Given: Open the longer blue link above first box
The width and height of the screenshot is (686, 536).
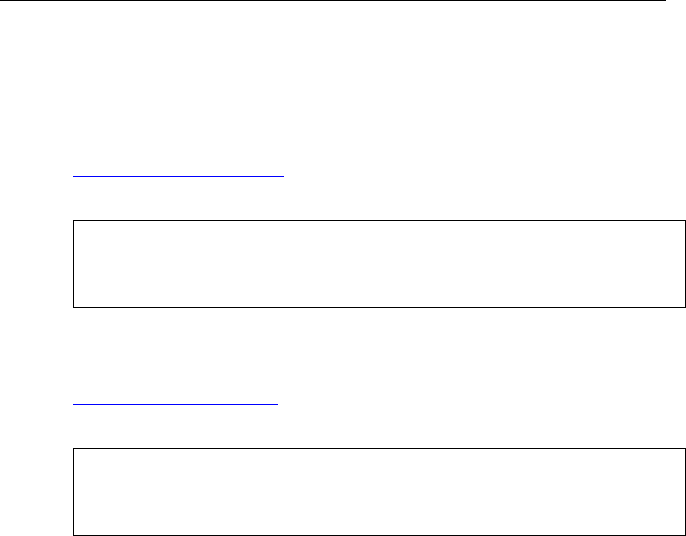Looking at the screenshot, I should (x=178, y=176).
